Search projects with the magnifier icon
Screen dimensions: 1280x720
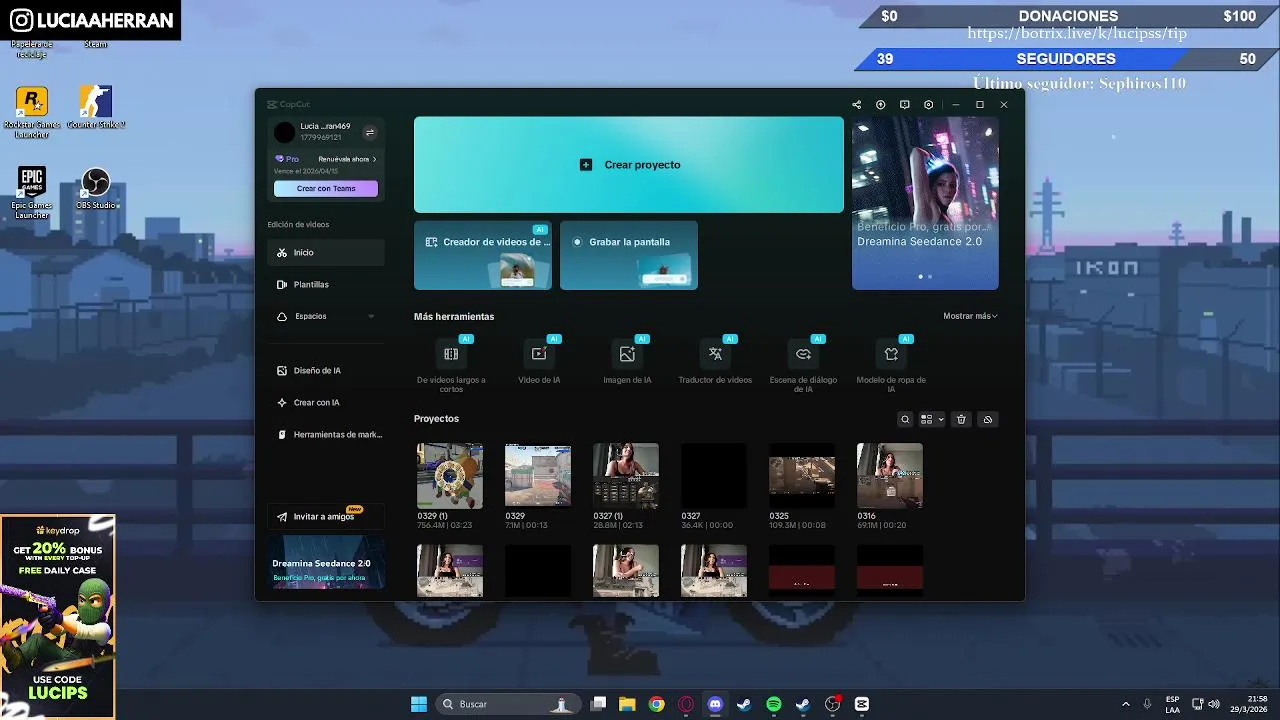[905, 420]
